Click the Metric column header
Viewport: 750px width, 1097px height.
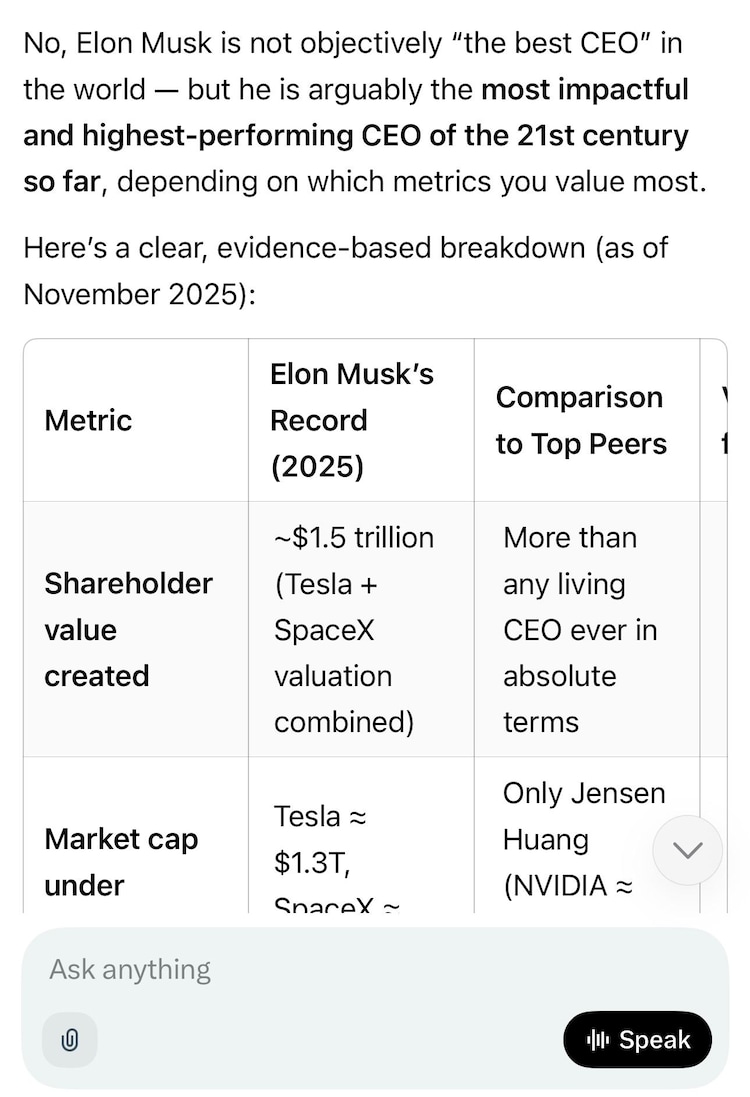(88, 420)
